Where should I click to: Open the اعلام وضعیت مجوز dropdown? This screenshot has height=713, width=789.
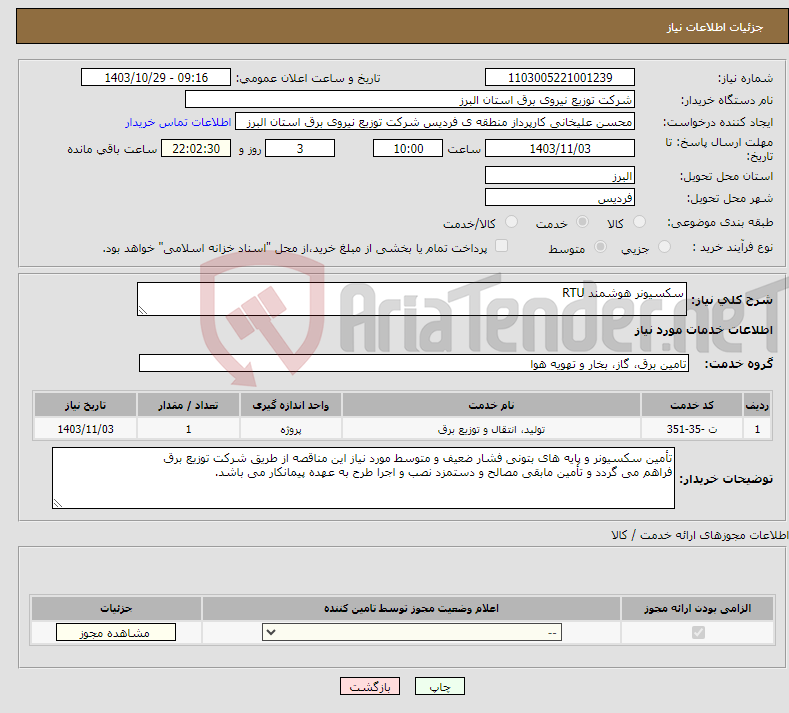(x=412, y=632)
